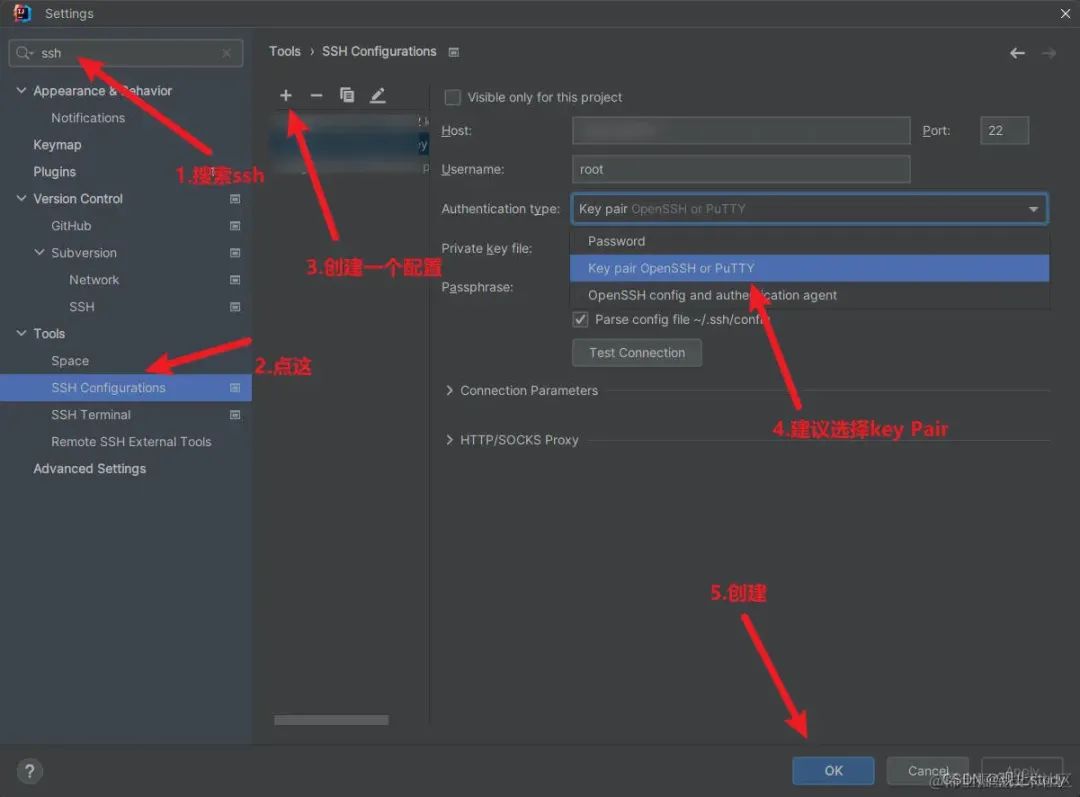Edit the SSH configuration with pencil icon

[377, 96]
